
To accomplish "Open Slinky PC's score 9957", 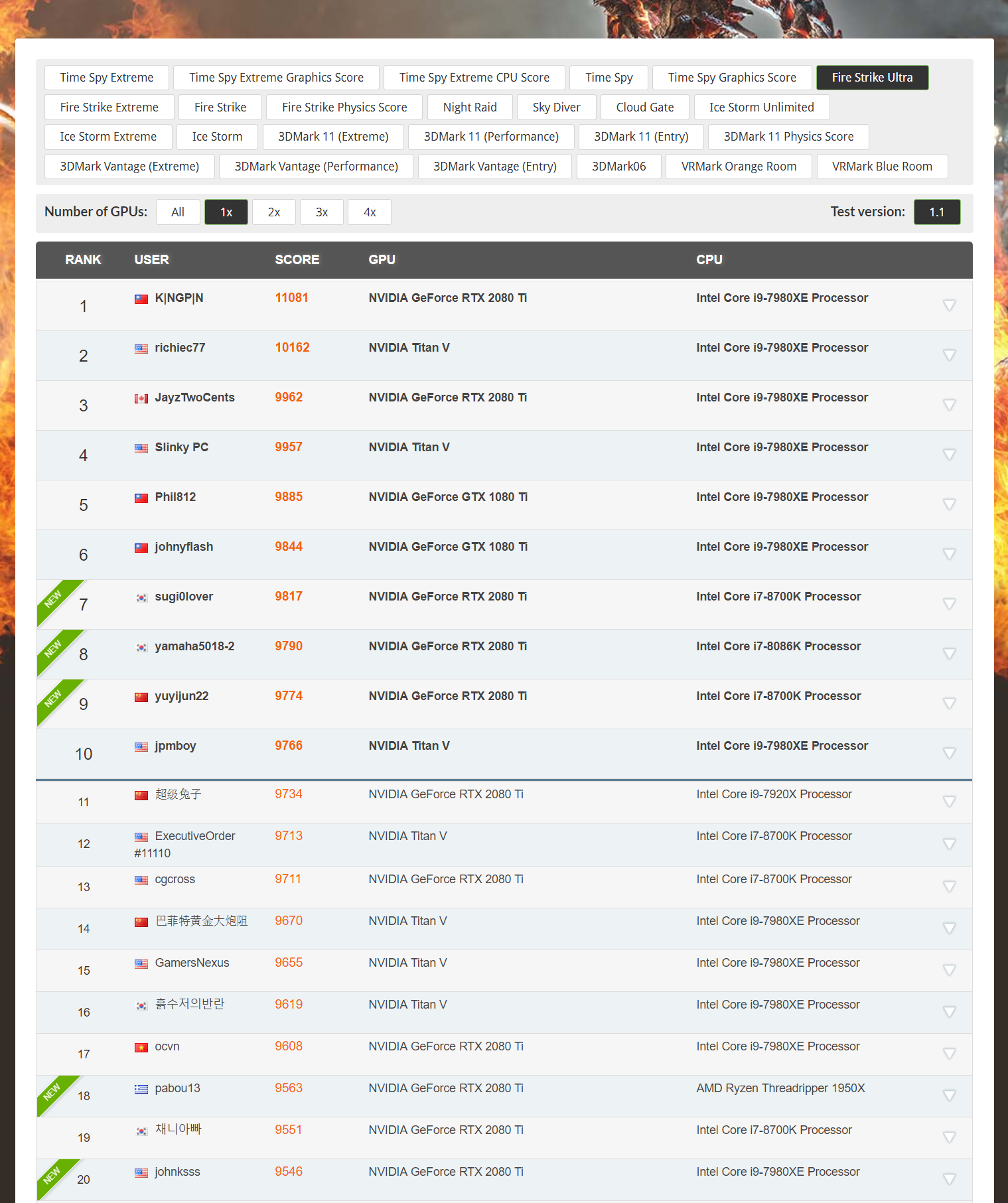I will (x=289, y=447).
